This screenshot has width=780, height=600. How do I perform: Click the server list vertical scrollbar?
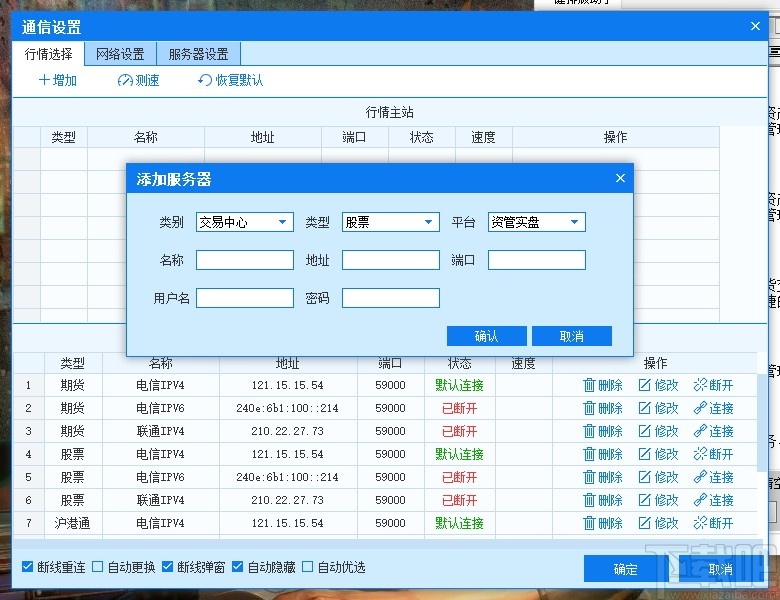pyautogui.click(x=762, y=423)
